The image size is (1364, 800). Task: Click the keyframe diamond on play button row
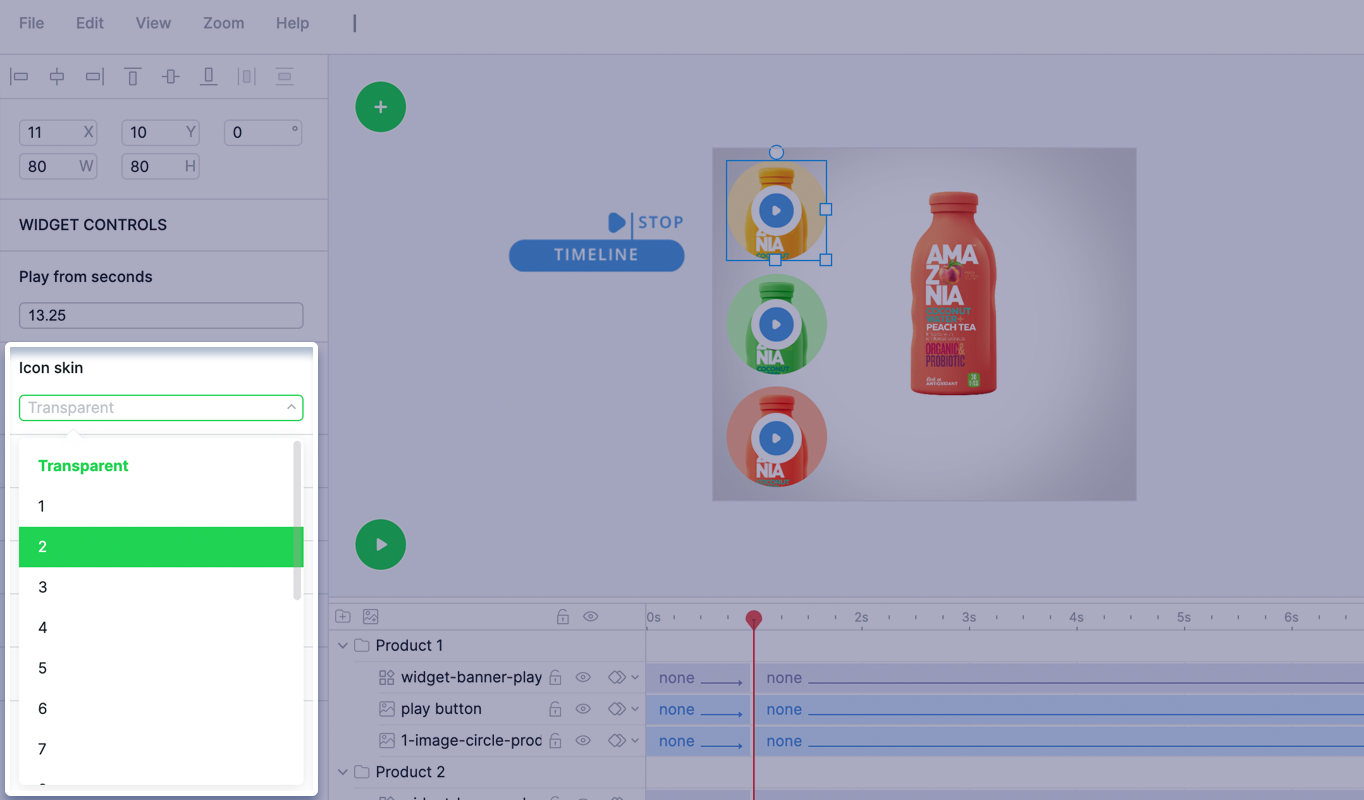point(616,709)
